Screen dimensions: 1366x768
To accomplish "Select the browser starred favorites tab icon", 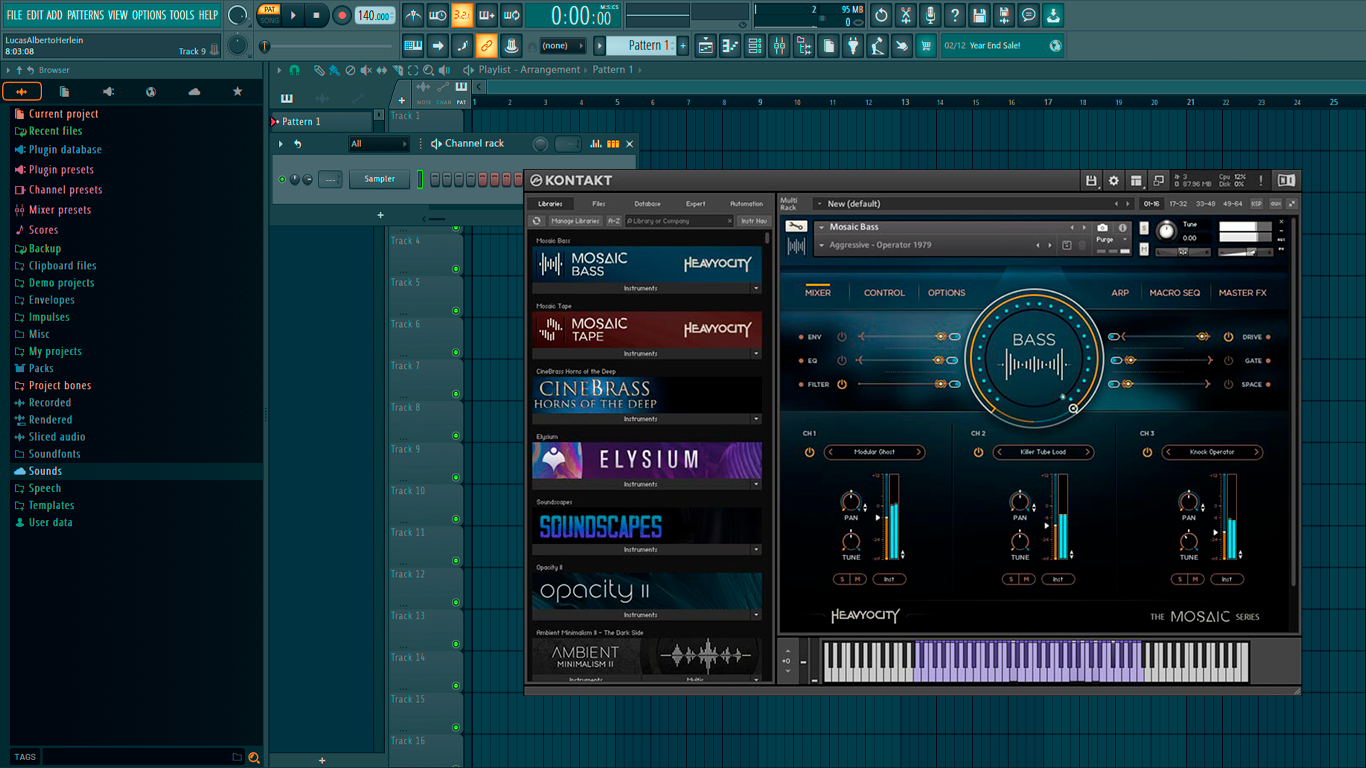I will [237, 92].
